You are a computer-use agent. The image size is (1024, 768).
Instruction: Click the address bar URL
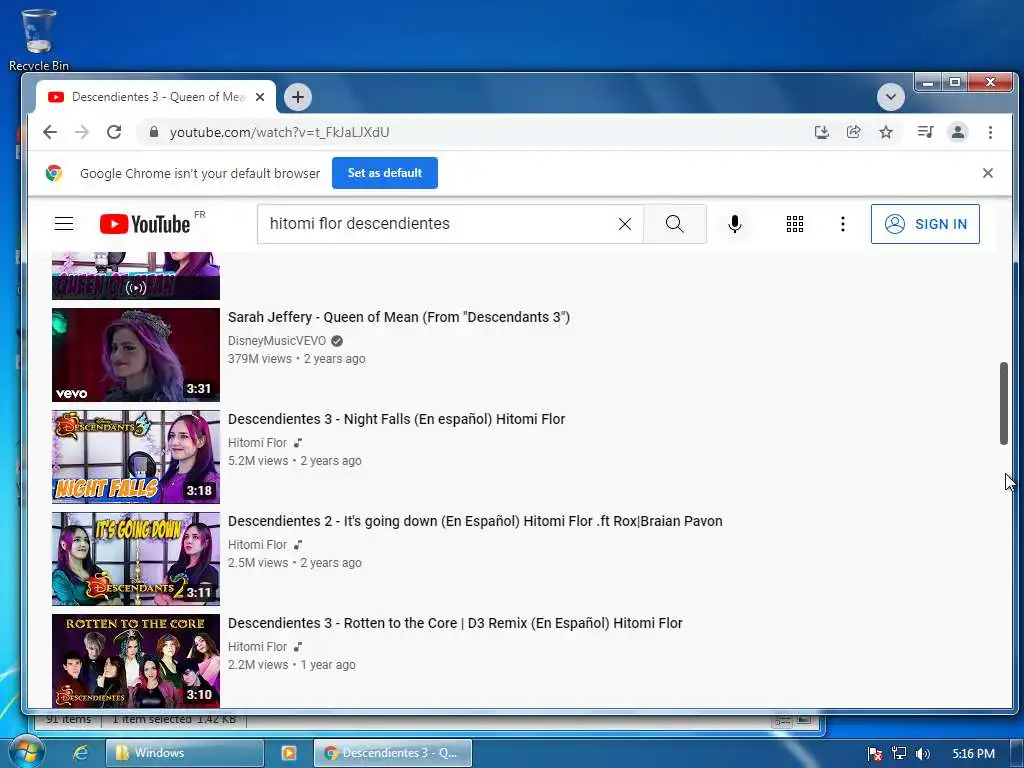click(280, 133)
